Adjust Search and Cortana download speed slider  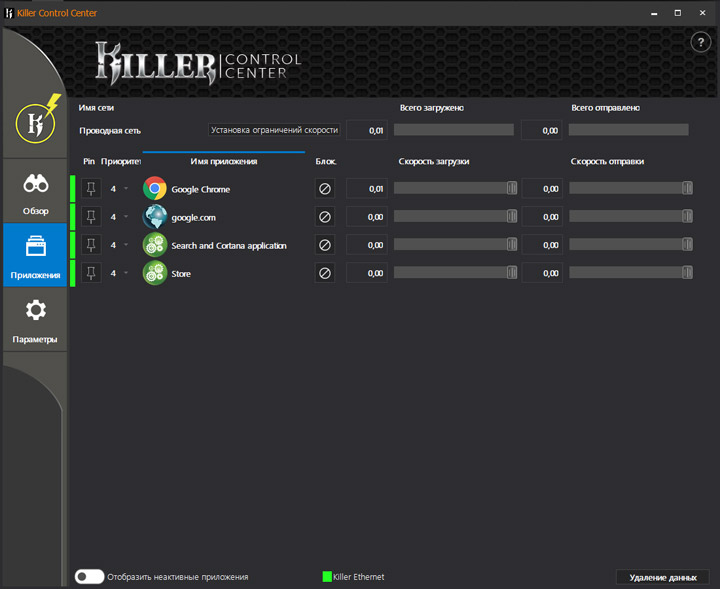click(x=512, y=244)
